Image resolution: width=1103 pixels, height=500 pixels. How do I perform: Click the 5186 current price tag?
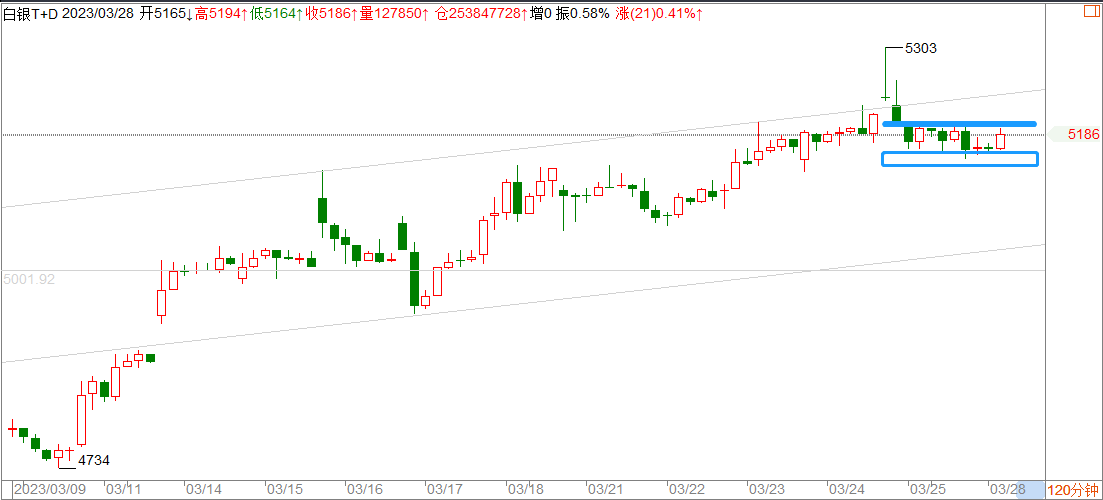point(1076,134)
